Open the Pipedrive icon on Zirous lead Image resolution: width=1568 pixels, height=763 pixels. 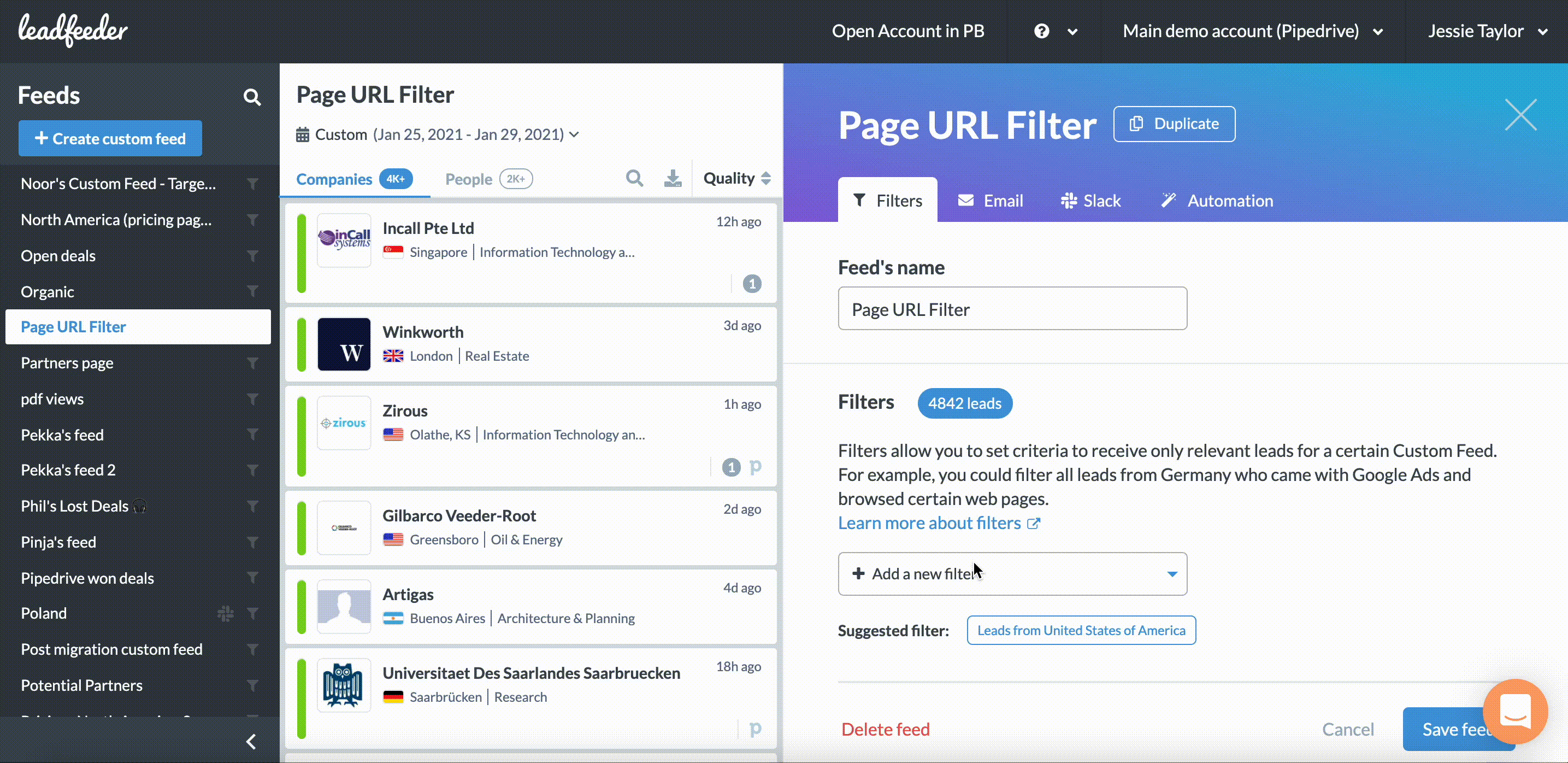point(756,467)
